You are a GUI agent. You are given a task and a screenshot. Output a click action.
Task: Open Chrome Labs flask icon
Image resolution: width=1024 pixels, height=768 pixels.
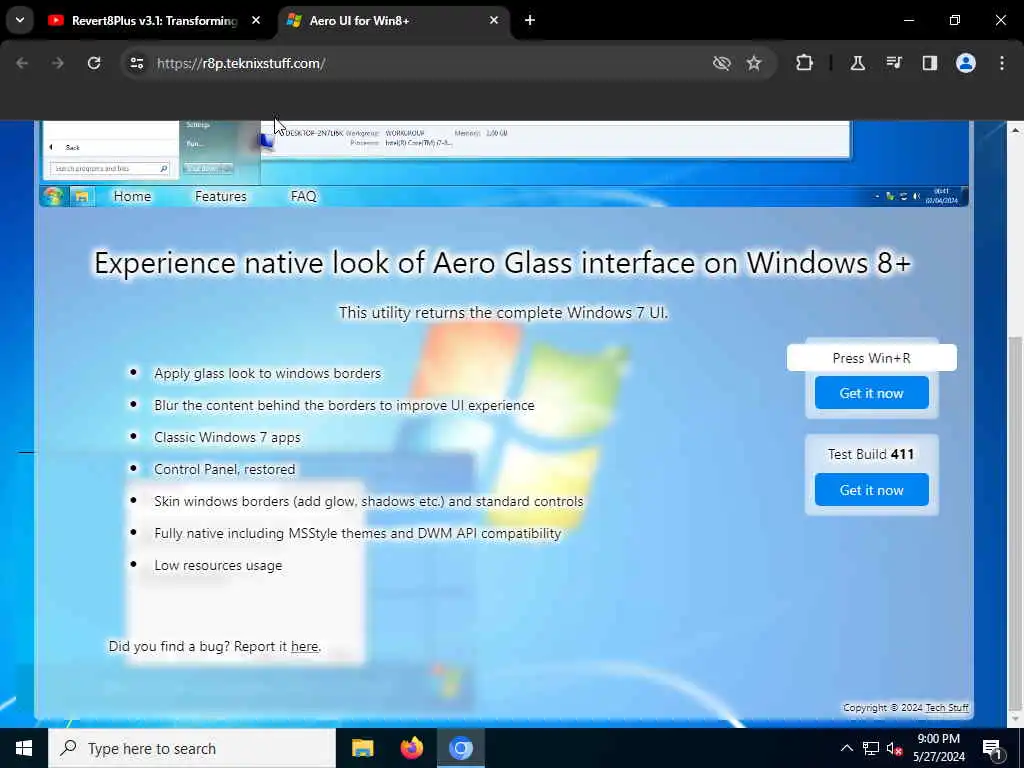click(857, 63)
